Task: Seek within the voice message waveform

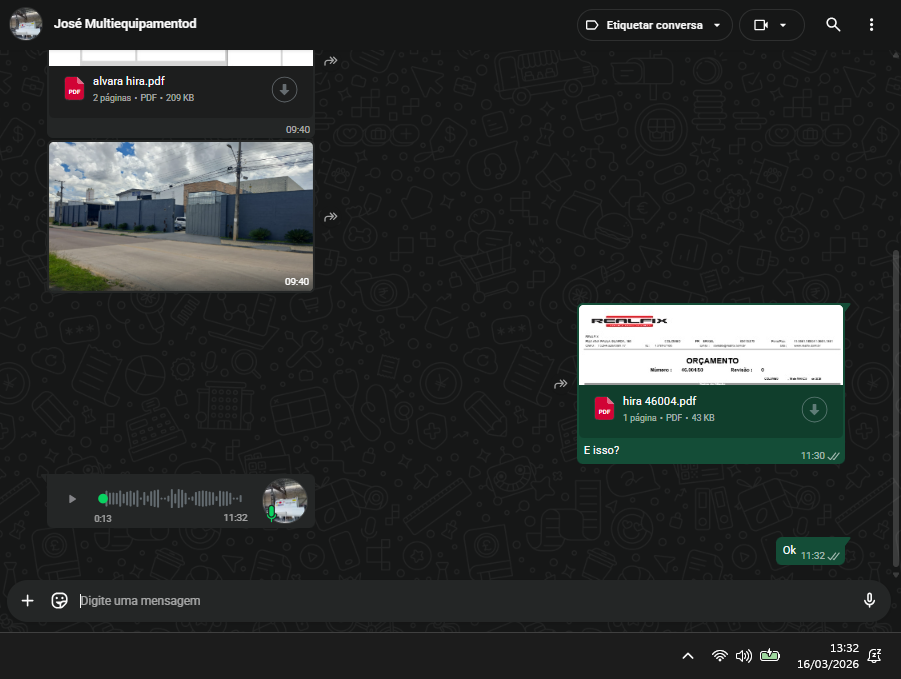Action: click(x=175, y=498)
